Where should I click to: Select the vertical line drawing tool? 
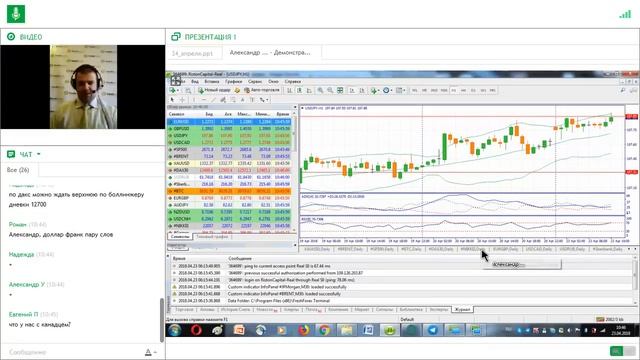(x=193, y=100)
